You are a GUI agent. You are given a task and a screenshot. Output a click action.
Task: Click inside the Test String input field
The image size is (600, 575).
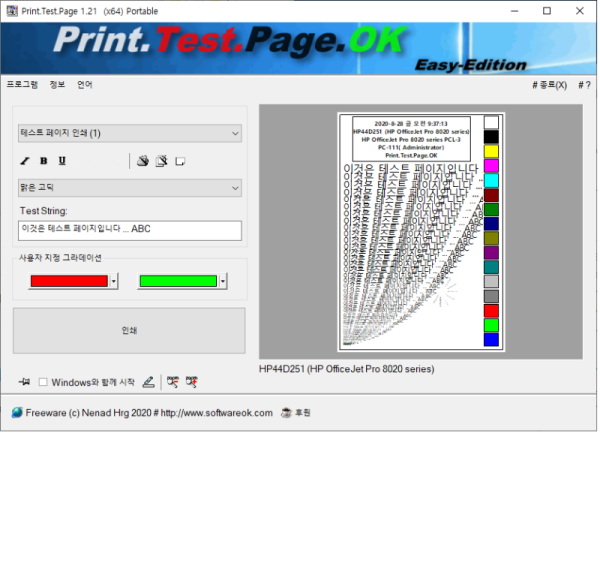pos(130,231)
